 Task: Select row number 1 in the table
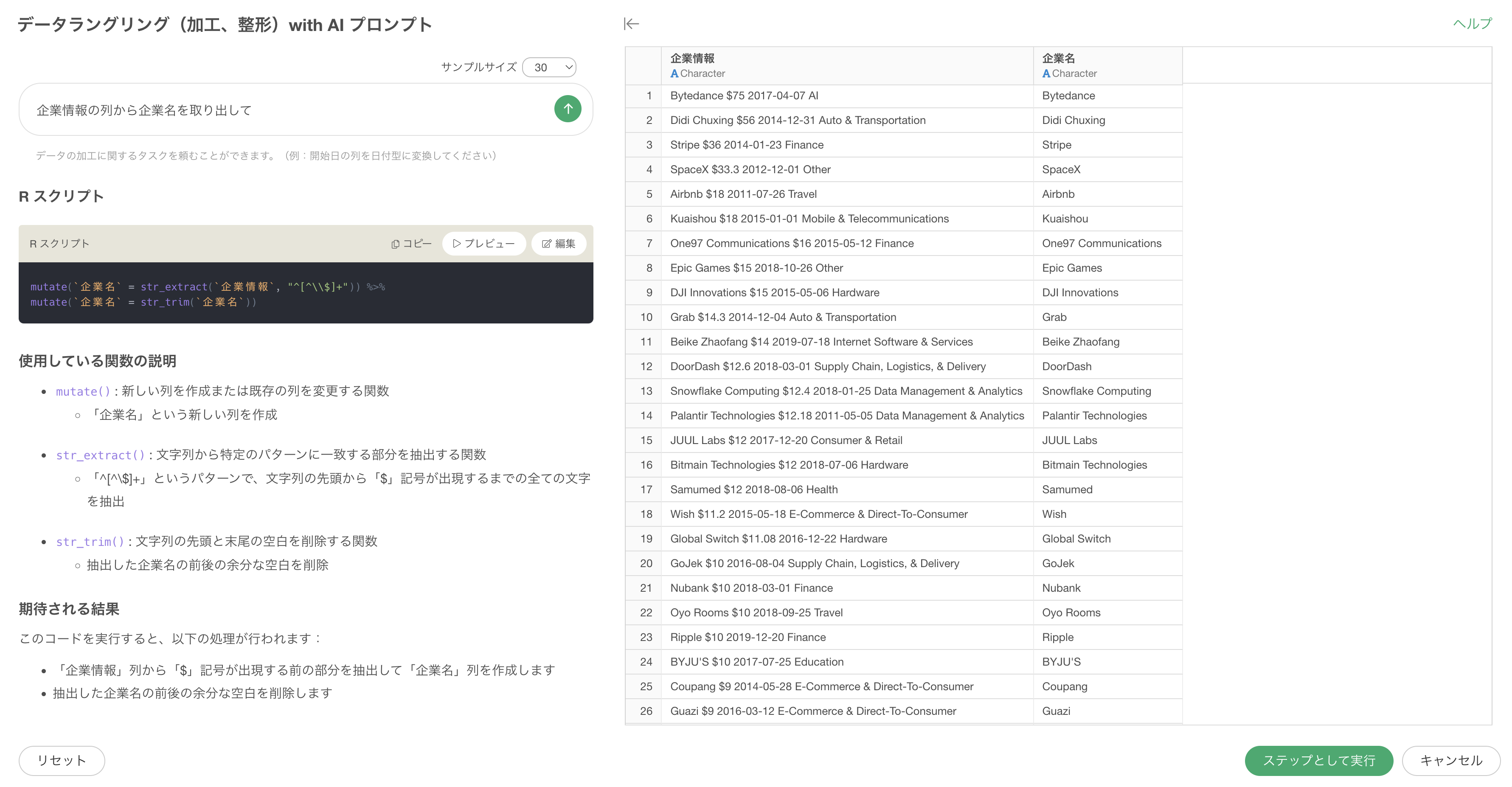pos(649,96)
